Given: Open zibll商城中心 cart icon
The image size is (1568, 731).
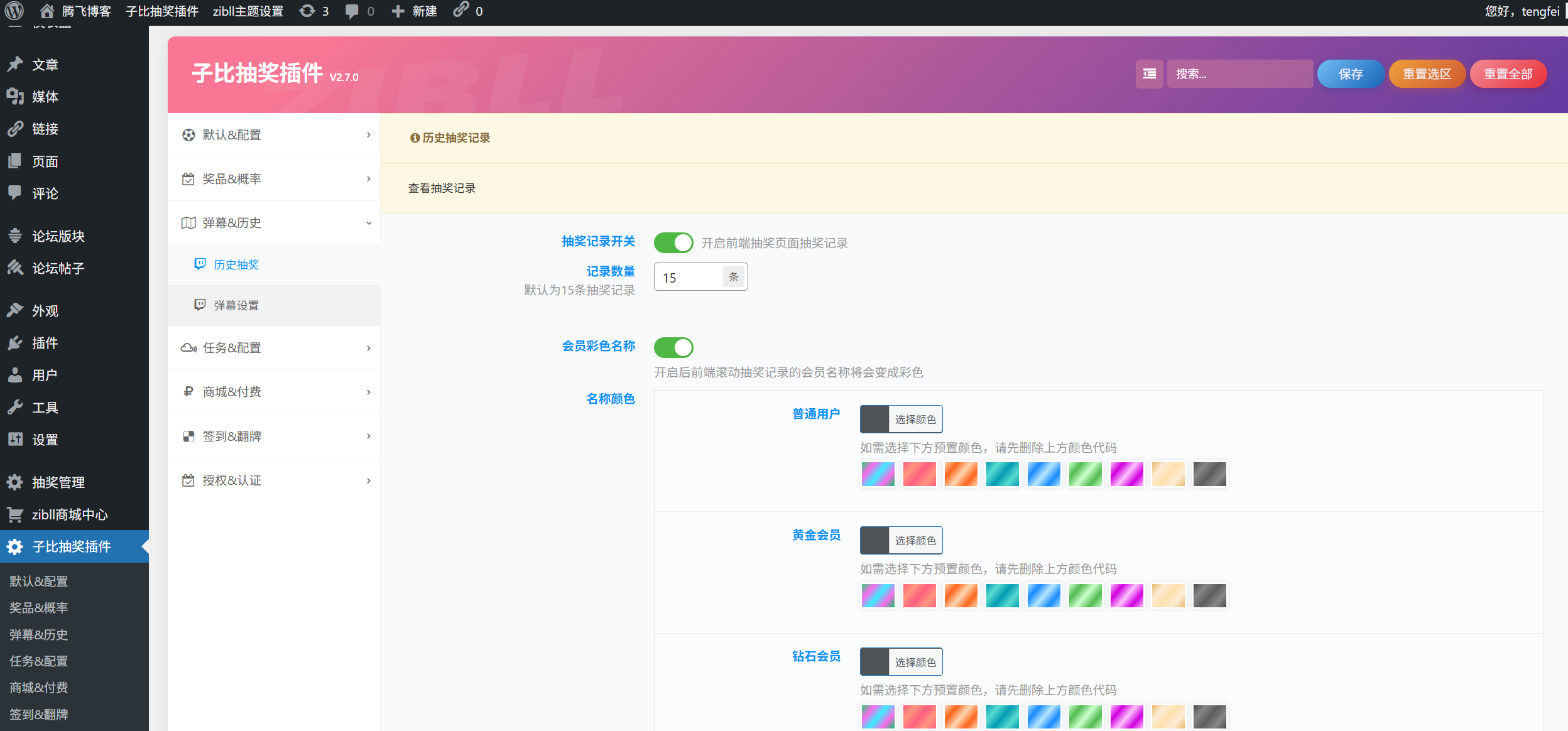Looking at the screenshot, I should pyautogui.click(x=15, y=514).
